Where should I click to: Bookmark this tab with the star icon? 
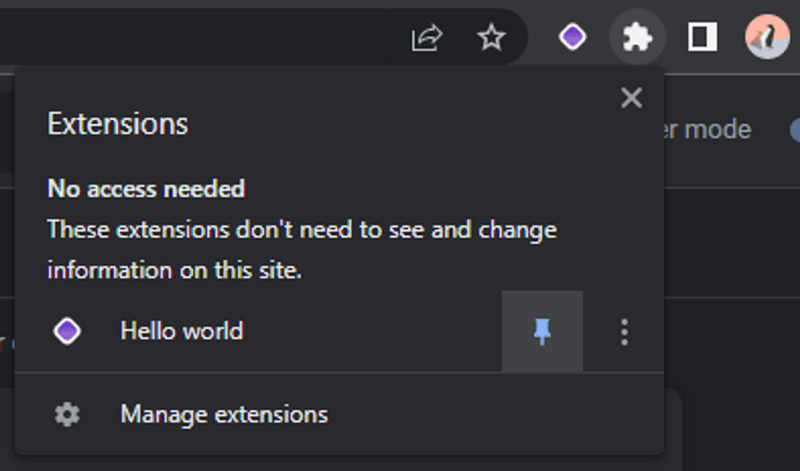(491, 37)
